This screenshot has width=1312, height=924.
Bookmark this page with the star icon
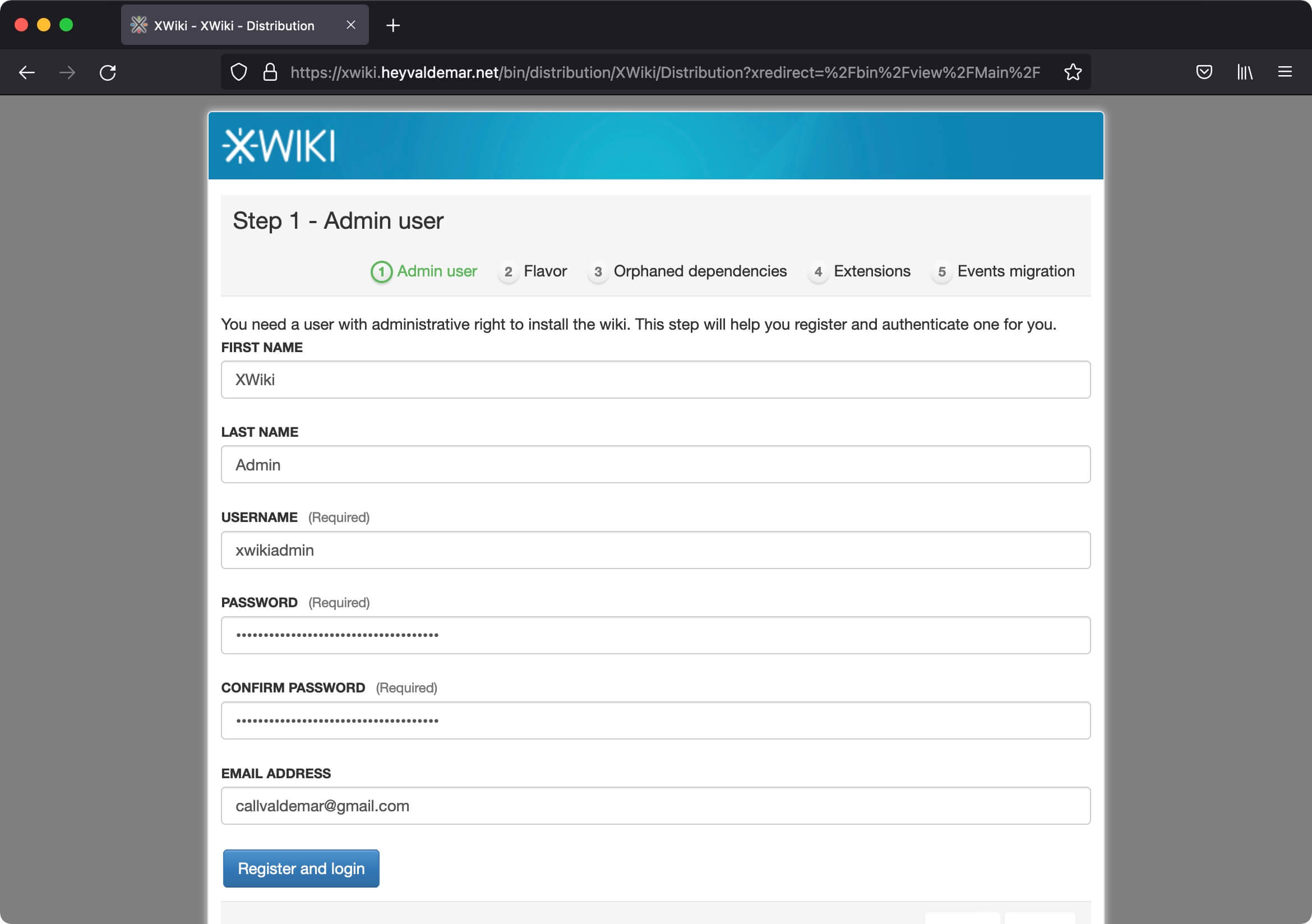tap(1073, 72)
